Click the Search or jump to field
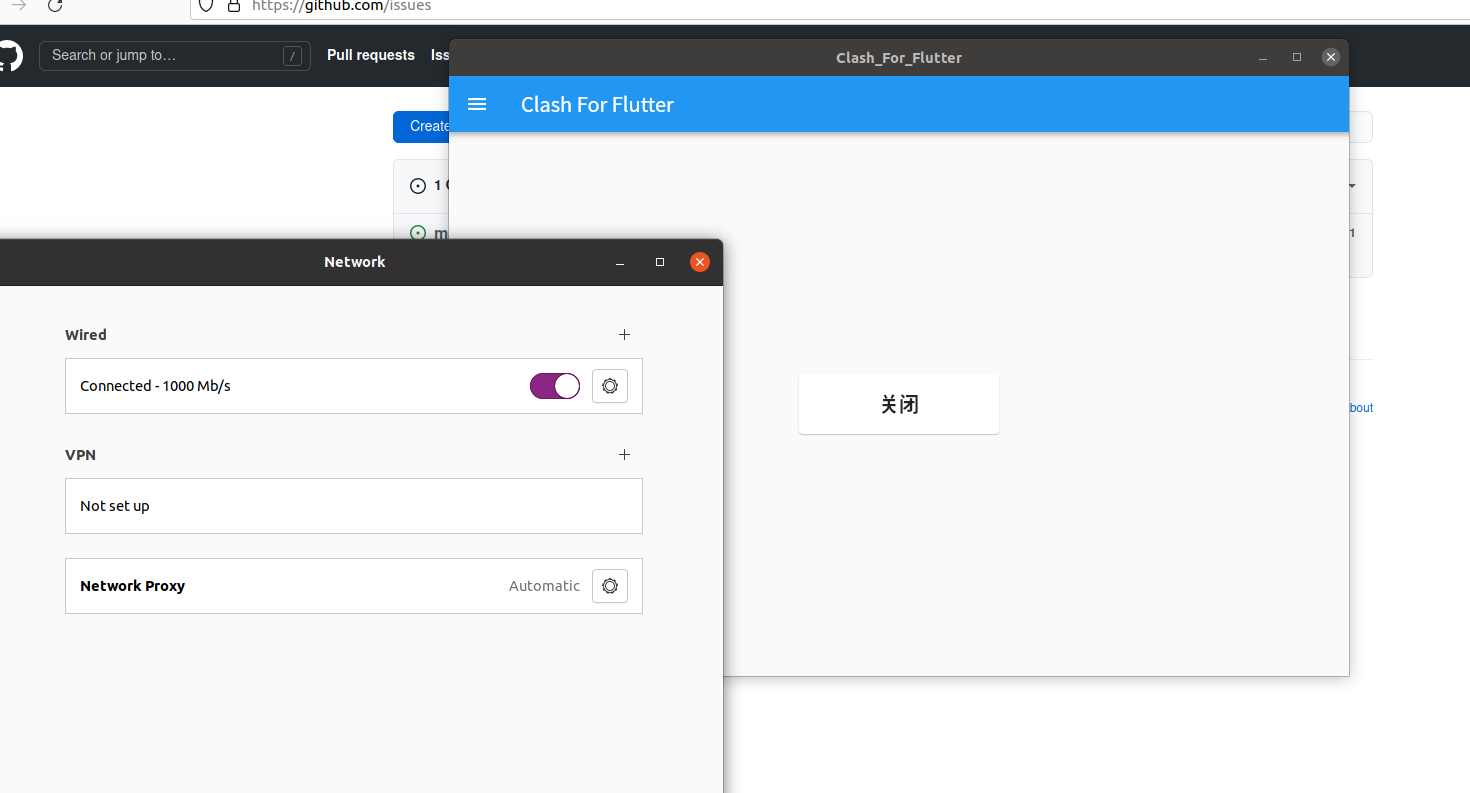 (175, 55)
